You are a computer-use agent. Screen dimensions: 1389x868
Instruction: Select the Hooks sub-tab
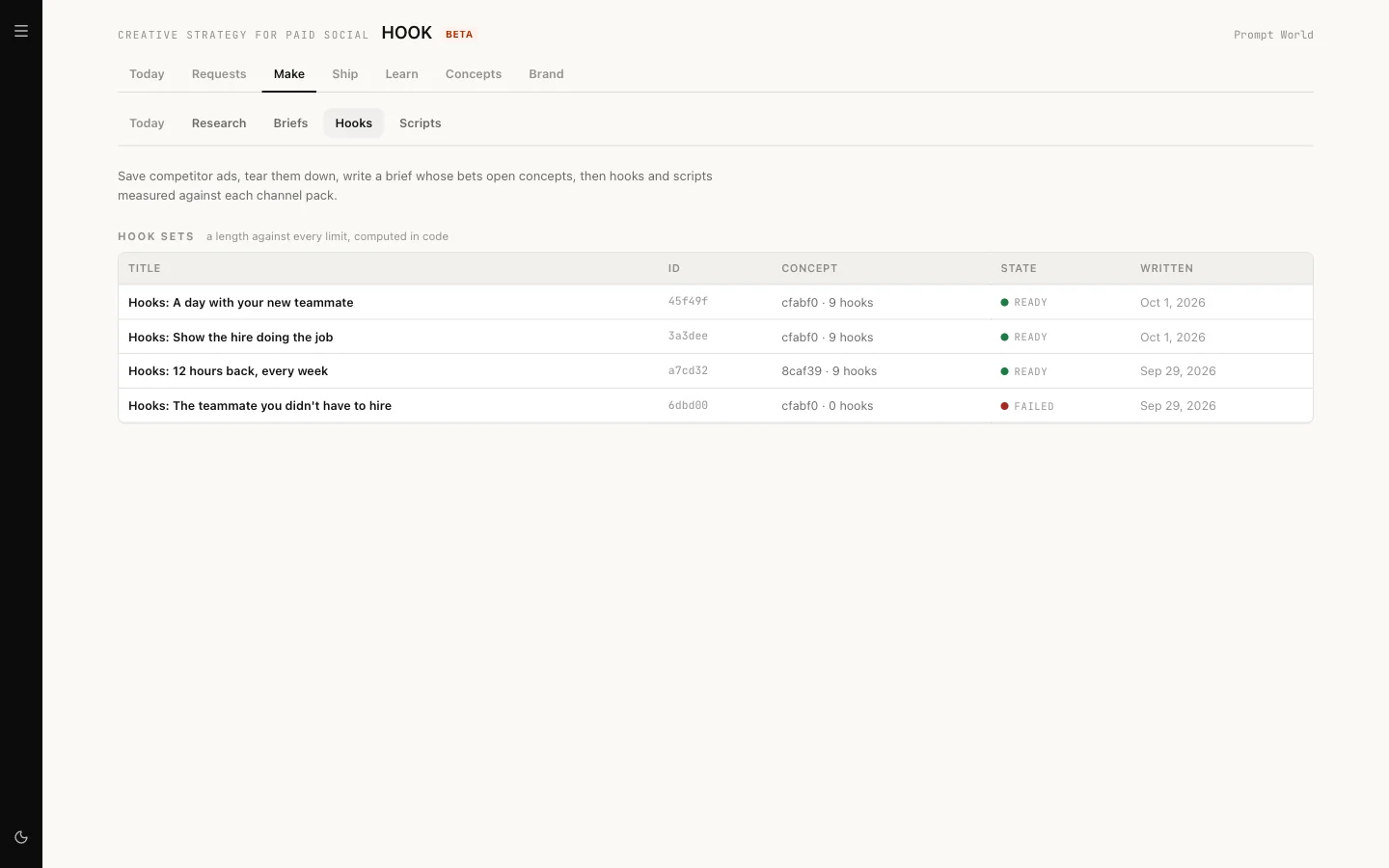pyautogui.click(x=354, y=123)
